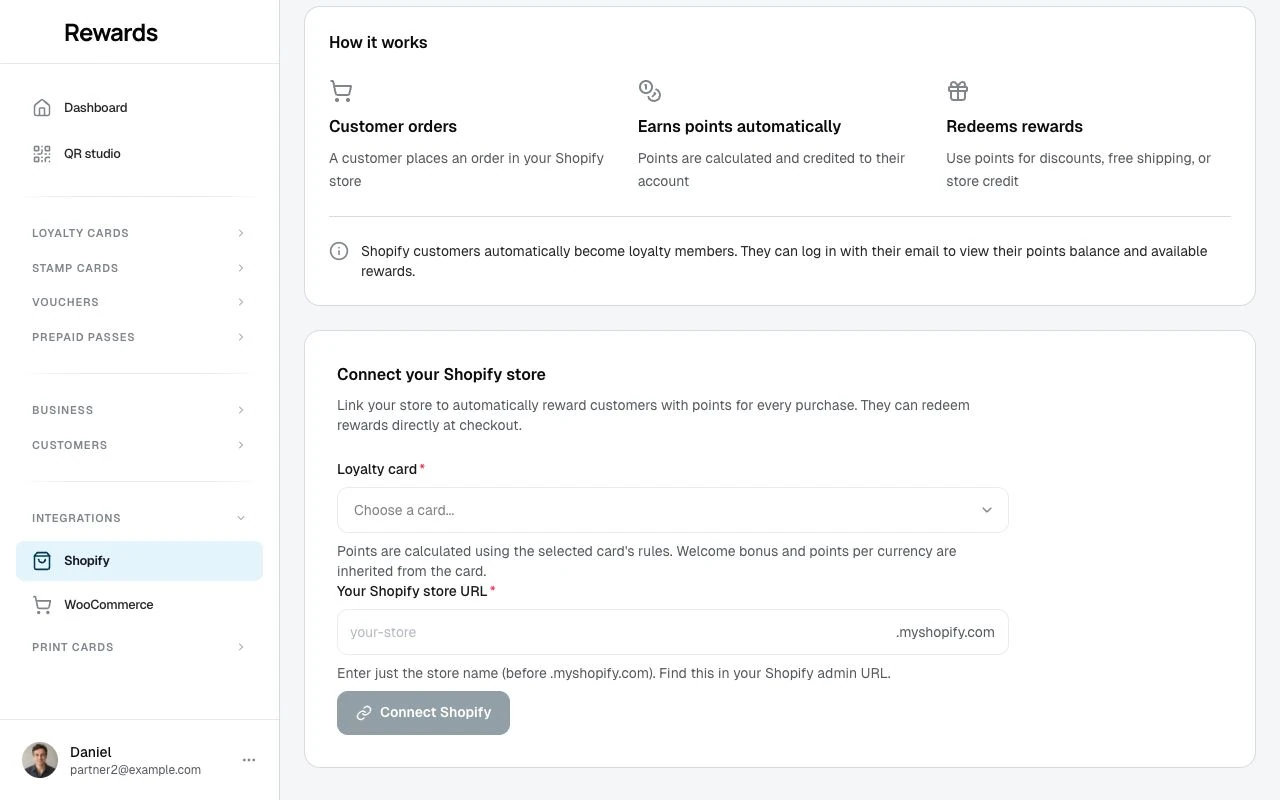1280x800 pixels.
Task: Expand the Customers section
Action: 139,445
